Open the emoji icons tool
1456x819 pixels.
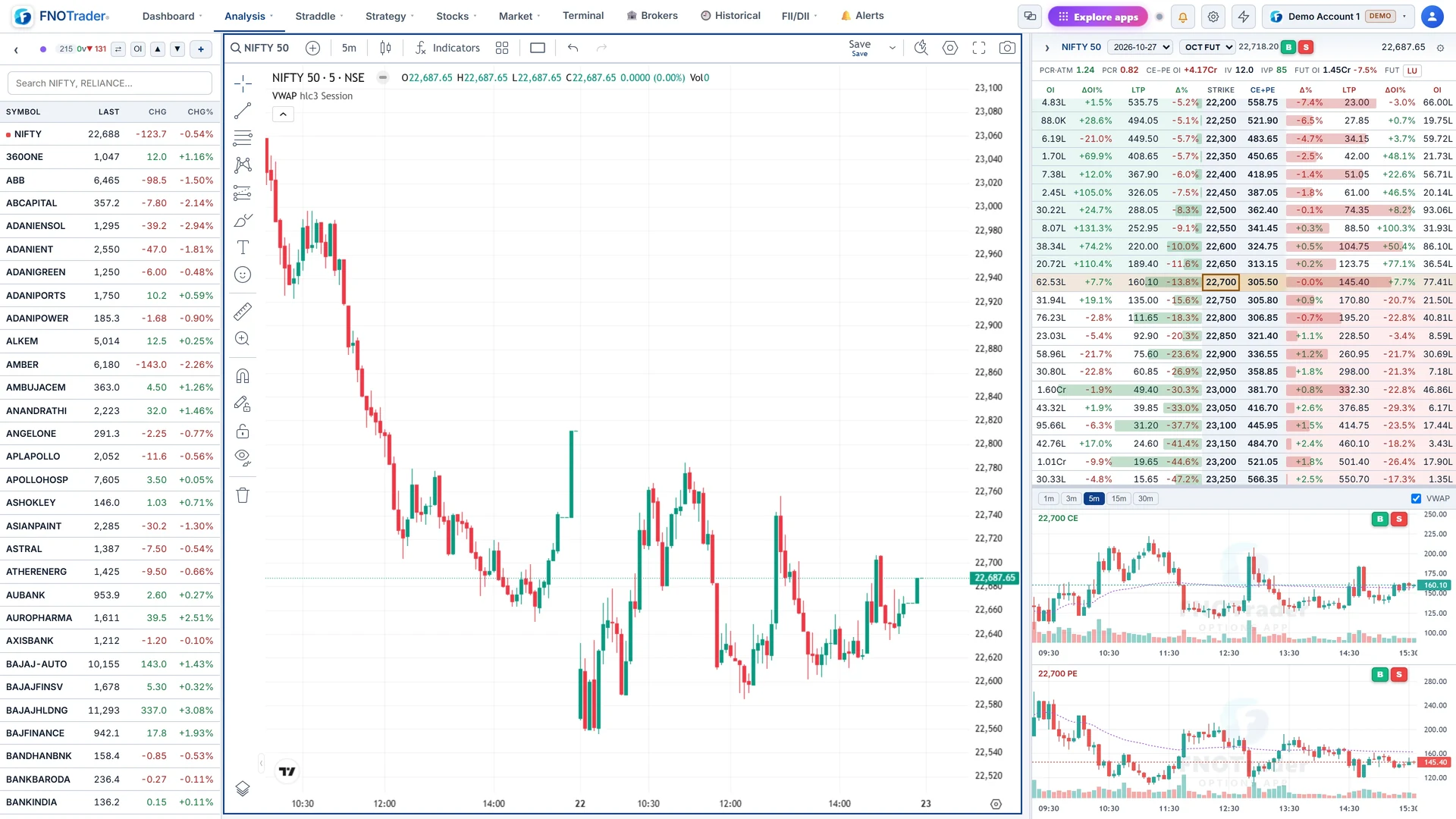243,275
